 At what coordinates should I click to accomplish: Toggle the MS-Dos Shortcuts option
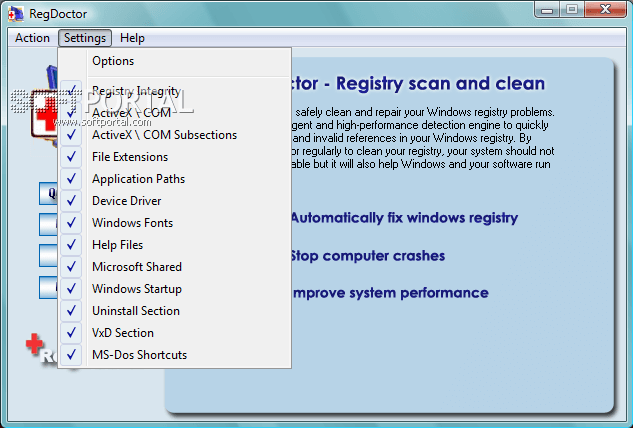click(175, 355)
